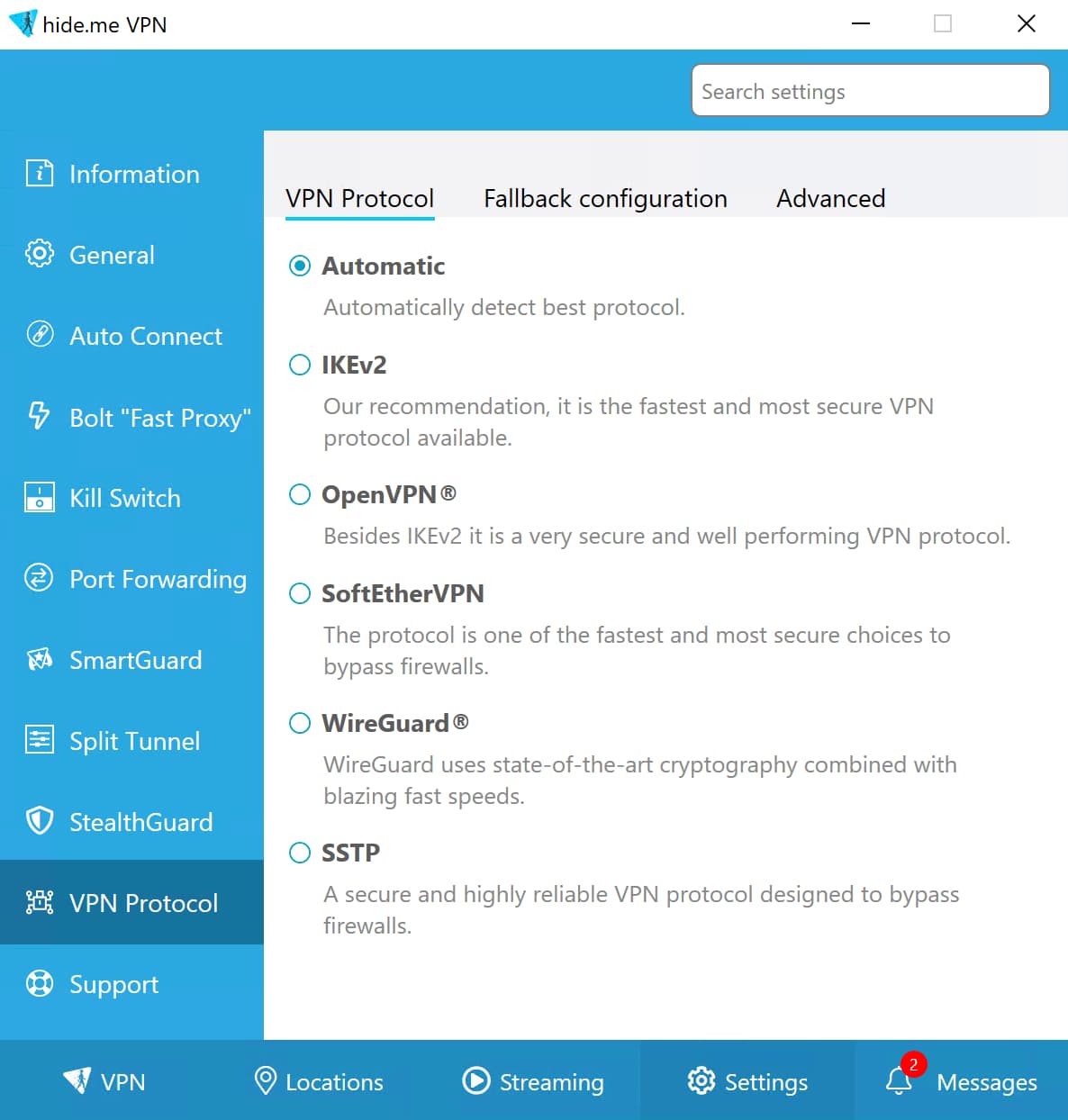Click the Search settings input field
The width and height of the screenshot is (1068, 1120).
coord(870,90)
